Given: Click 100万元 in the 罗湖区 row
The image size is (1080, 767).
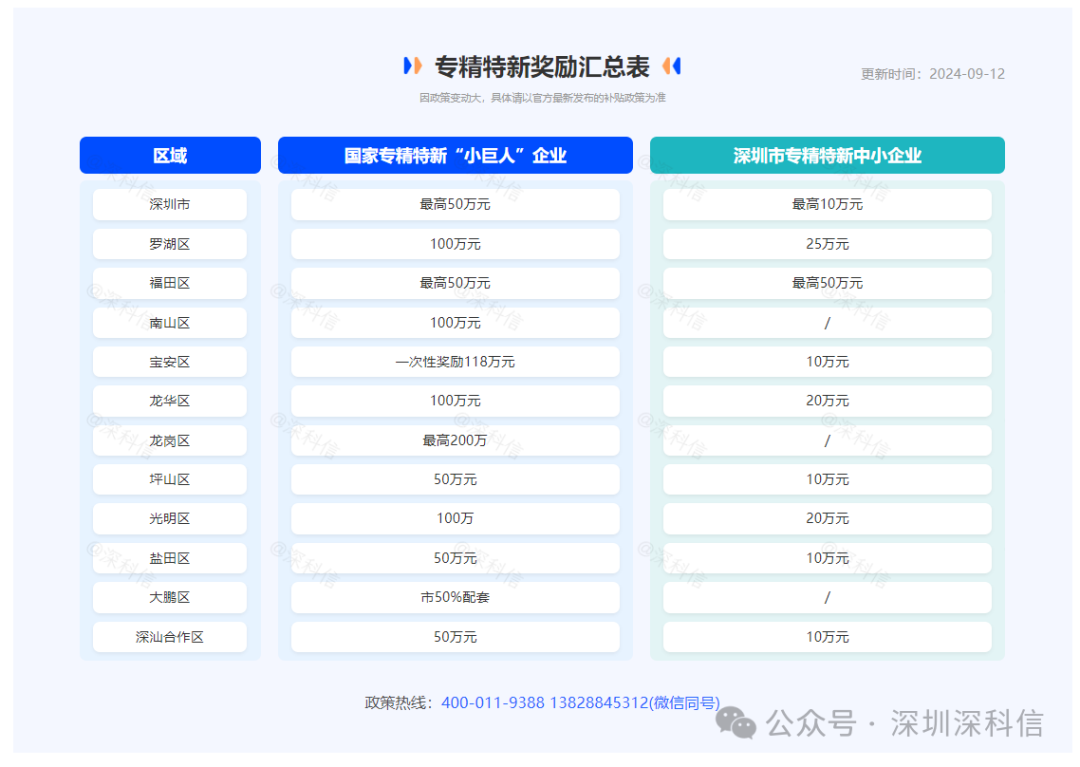Looking at the screenshot, I should tap(455, 244).
